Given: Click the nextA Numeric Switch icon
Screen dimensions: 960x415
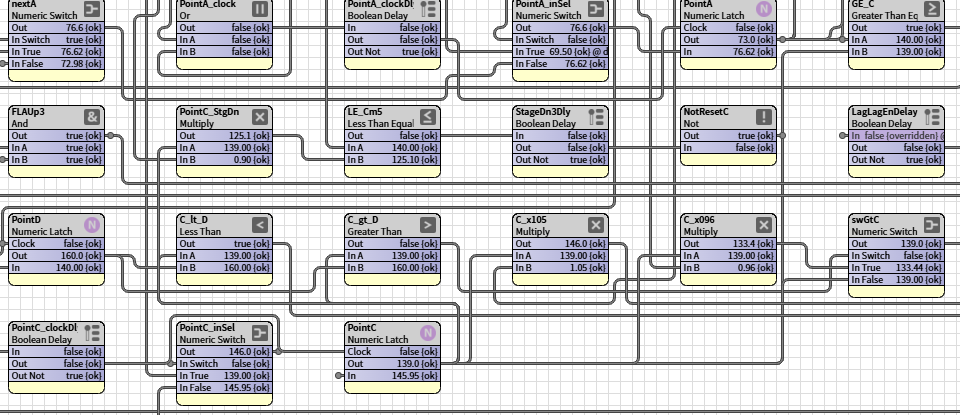Looking at the screenshot, I should click(x=92, y=9).
